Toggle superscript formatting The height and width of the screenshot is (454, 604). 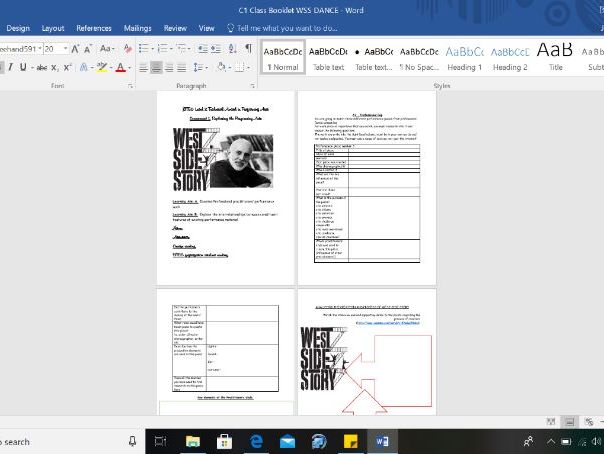tap(68, 67)
